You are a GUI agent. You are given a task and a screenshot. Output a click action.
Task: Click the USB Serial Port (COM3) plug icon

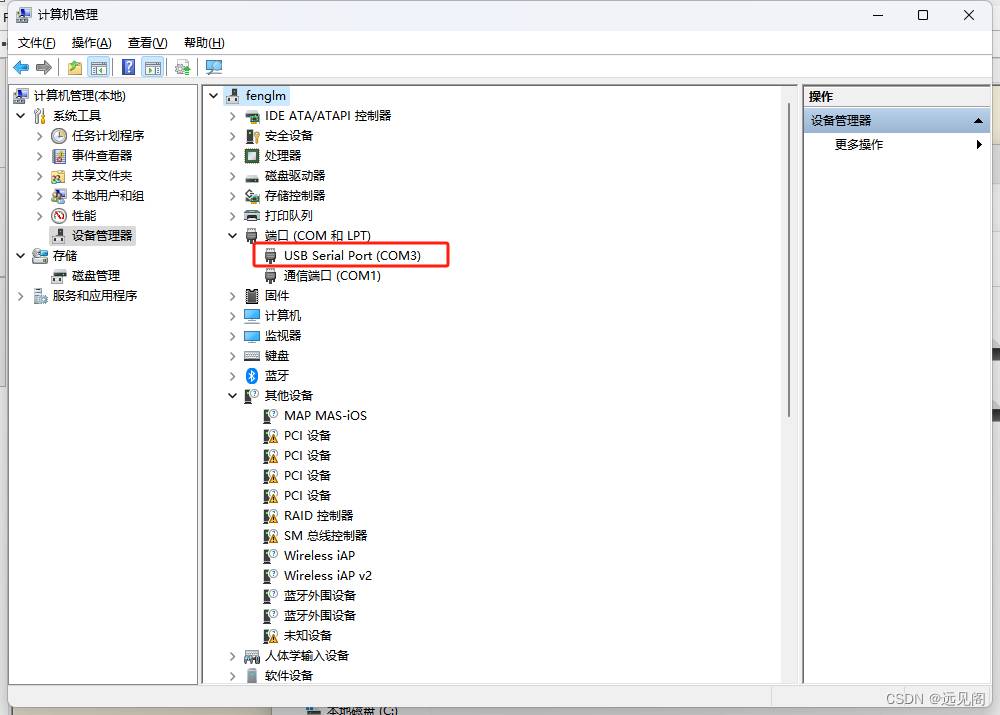click(270, 256)
